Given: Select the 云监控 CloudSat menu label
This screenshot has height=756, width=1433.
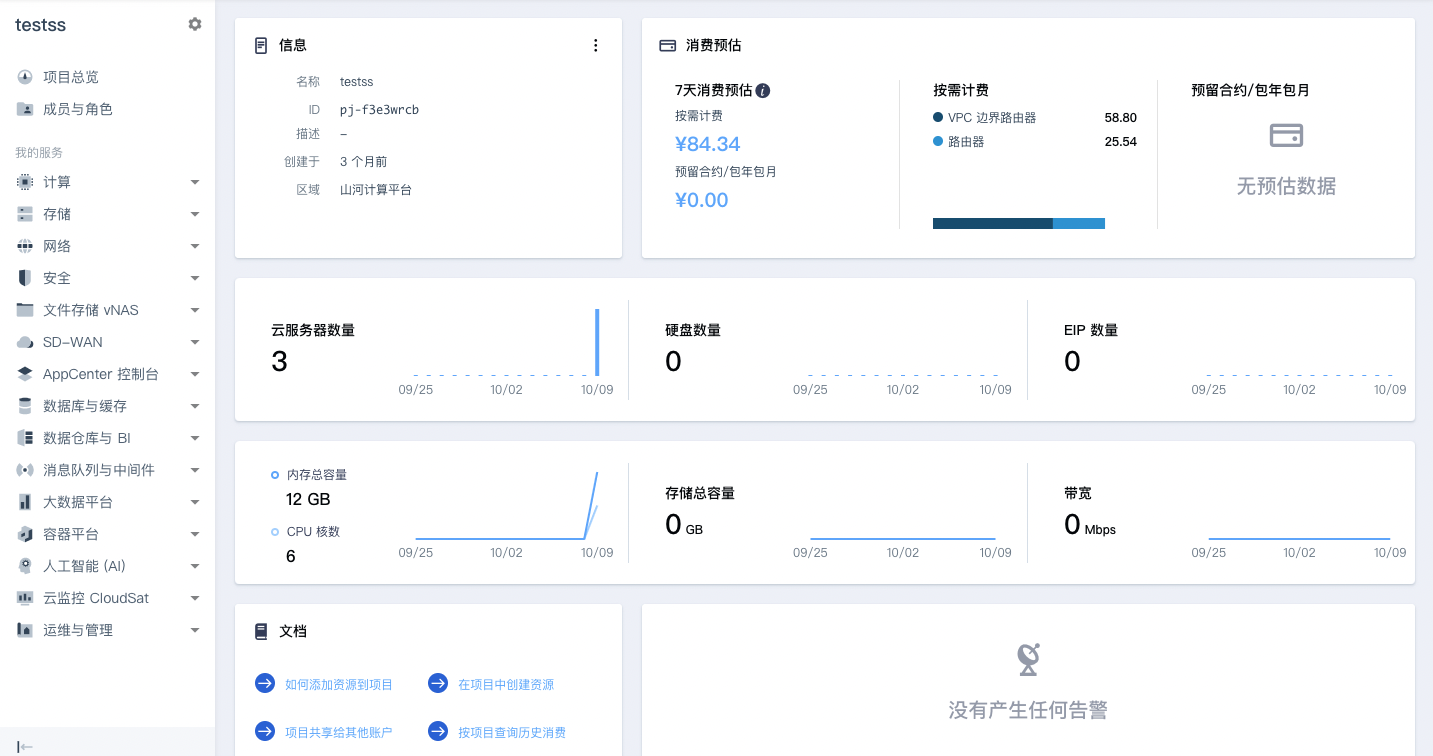Looking at the screenshot, I should coord(96,598).
